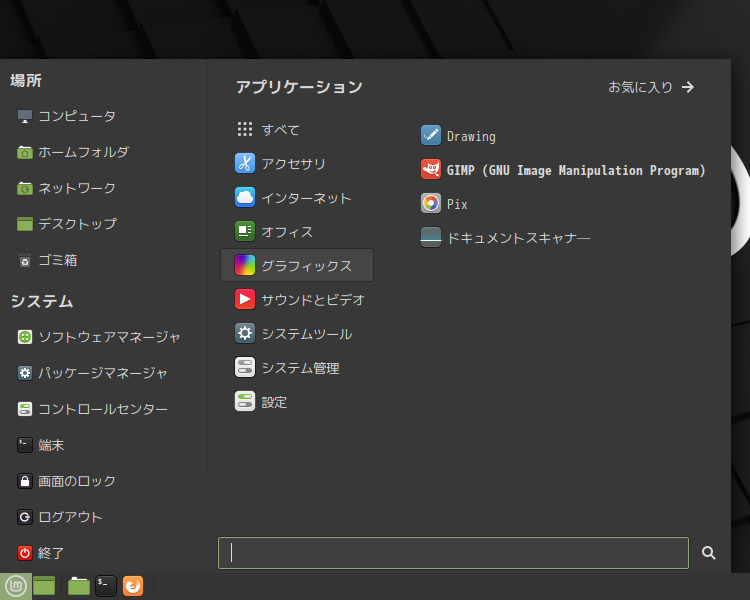
Task: Launch パッケージマネージャ package manager icon
Action: tap(25, 373)
